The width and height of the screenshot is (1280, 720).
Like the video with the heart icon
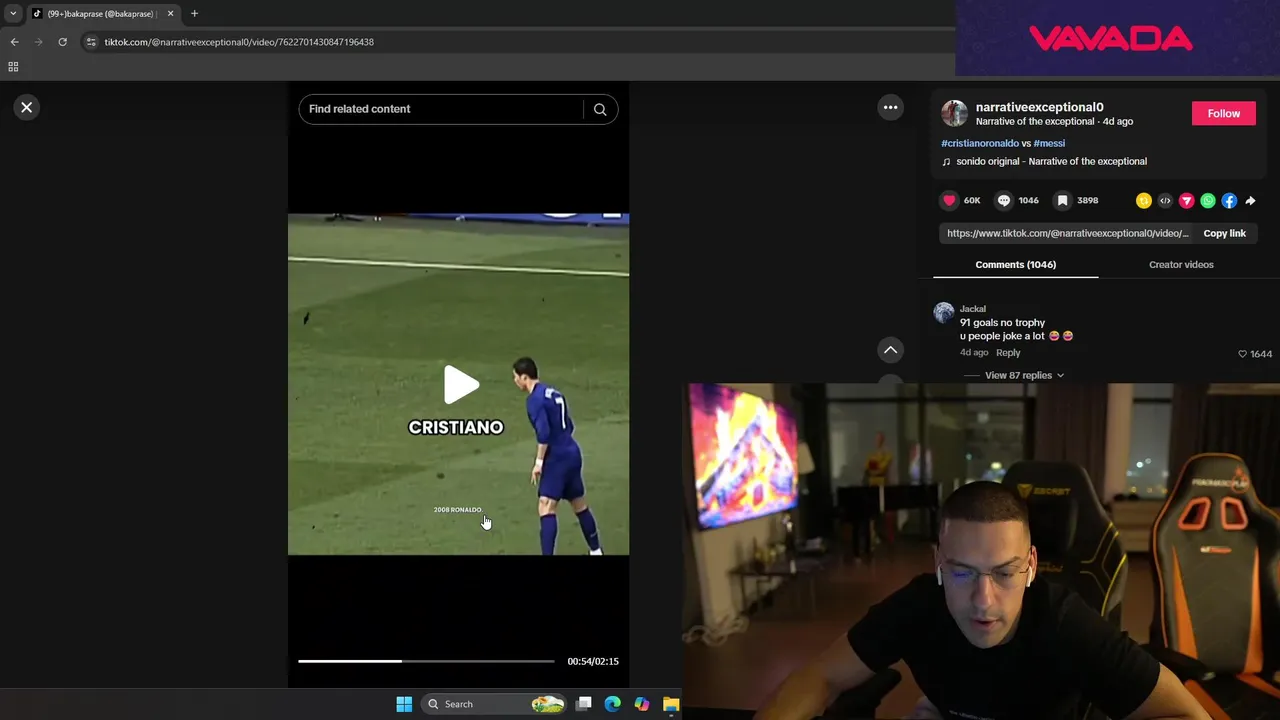click(949, 200)
